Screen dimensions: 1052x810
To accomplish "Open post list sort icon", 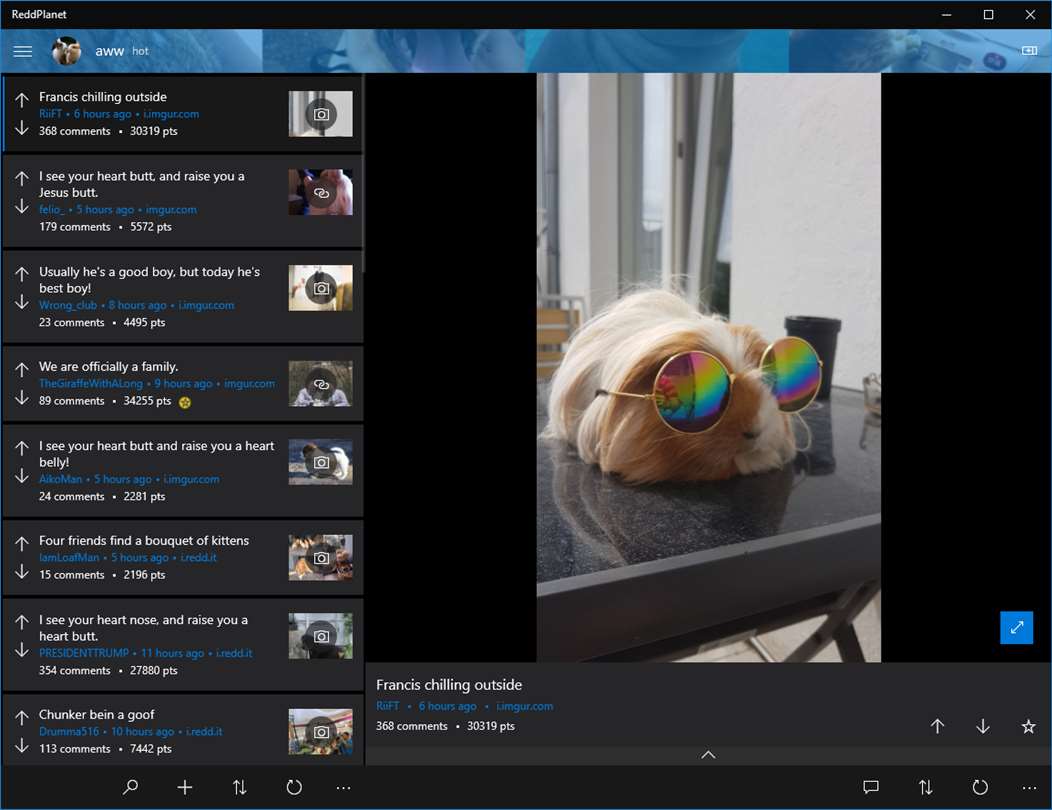I will (x=240, y=787).
